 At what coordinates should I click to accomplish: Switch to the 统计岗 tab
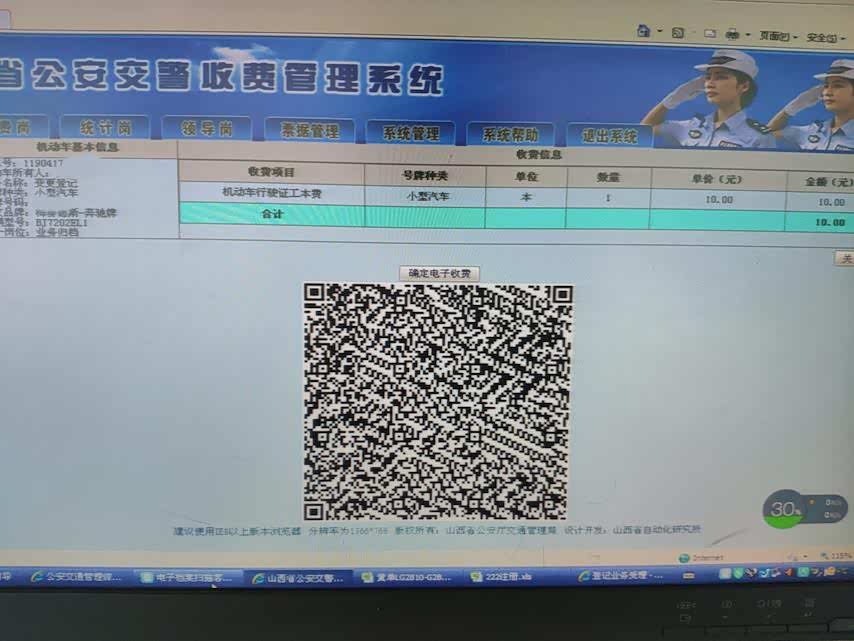point(105,127)
